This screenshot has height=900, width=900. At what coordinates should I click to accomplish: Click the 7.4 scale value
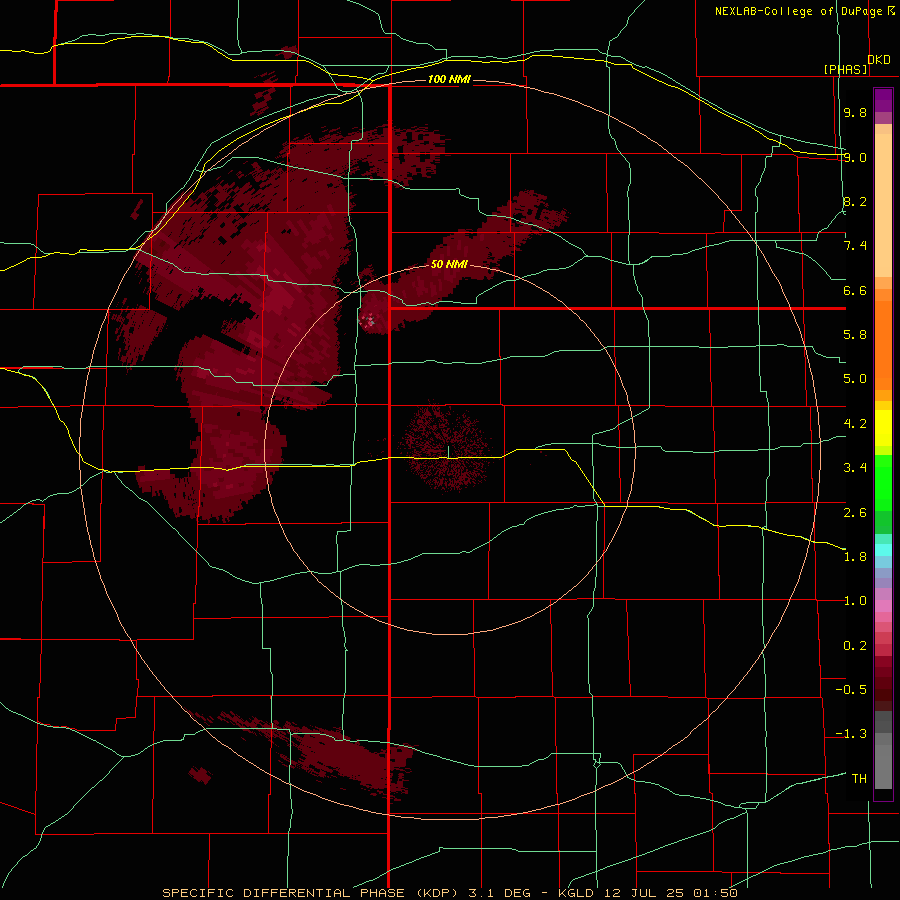(x=855, y=246)
